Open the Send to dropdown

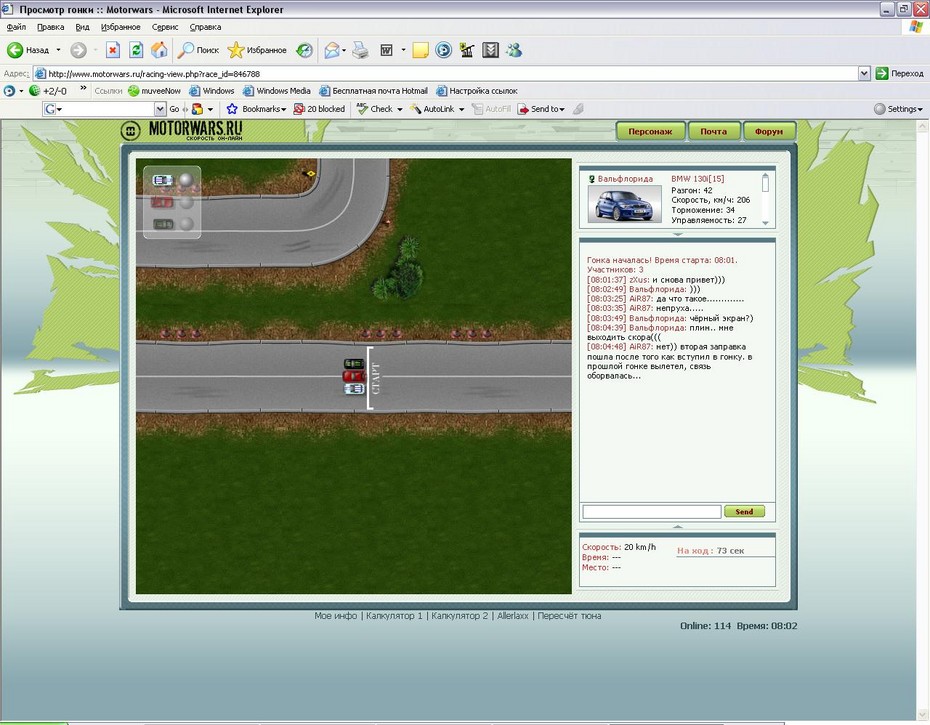[541, 109]
